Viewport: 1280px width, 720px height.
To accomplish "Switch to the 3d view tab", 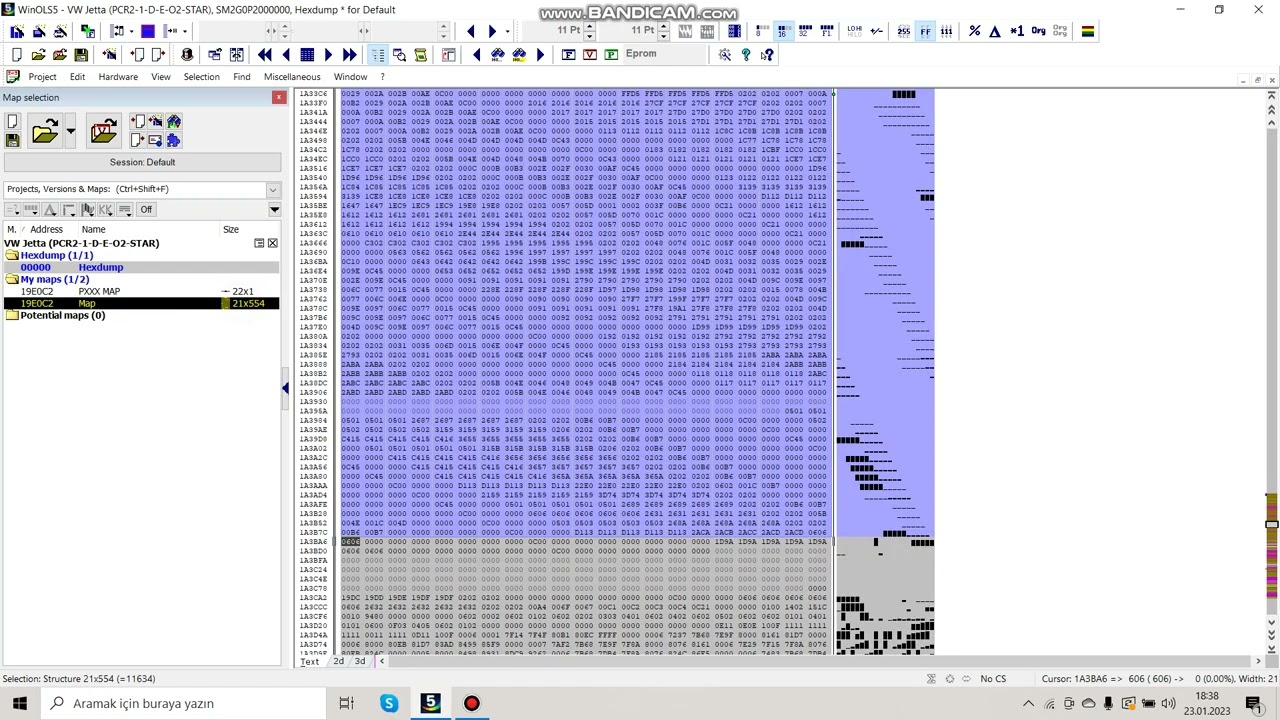I will click(x=360, y=662).
